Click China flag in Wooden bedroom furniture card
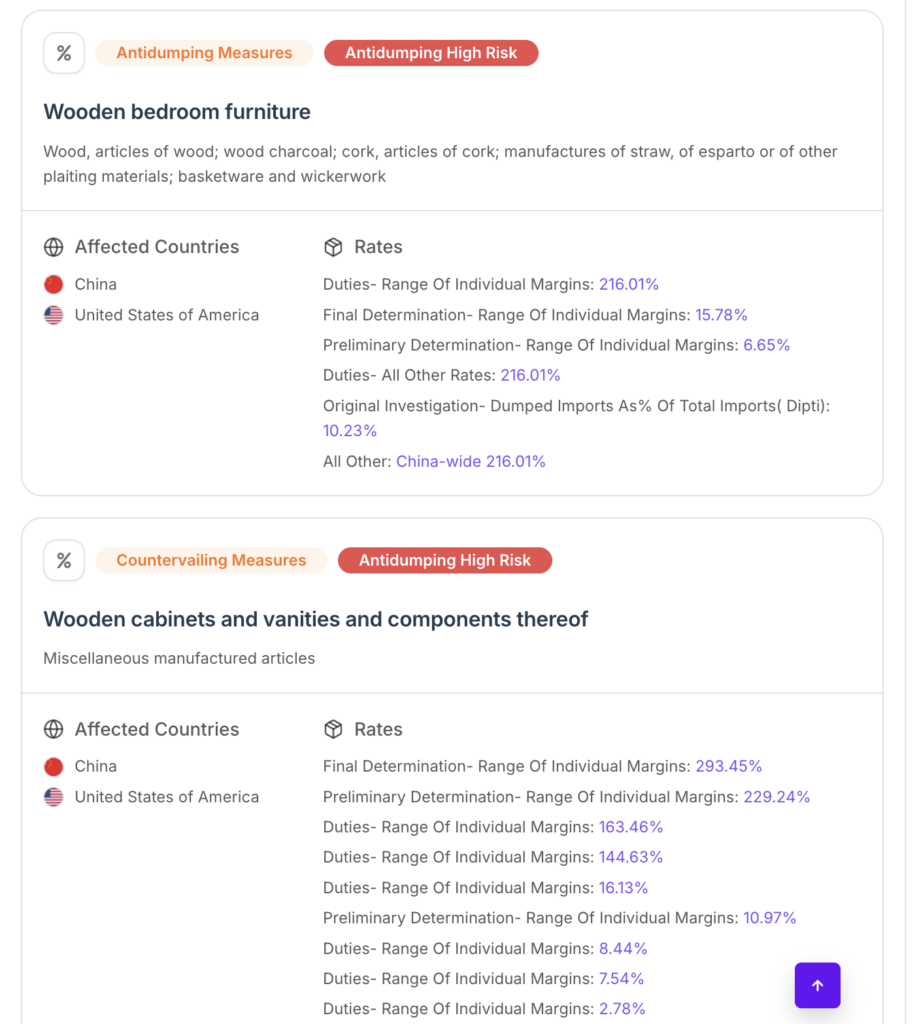Image resolution: width=919 pixels, height=1024 pixels. (54, 284)
